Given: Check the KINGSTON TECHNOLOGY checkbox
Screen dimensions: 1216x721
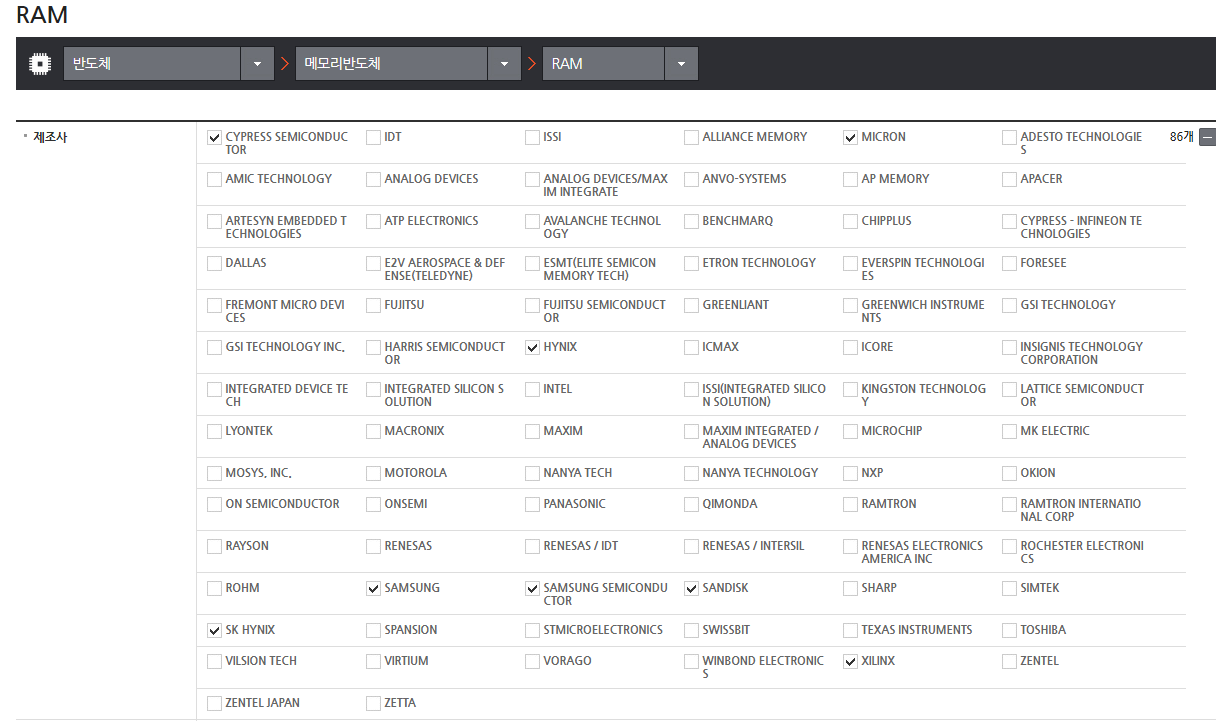Looking at the screenshot, I should click(850, 389).
